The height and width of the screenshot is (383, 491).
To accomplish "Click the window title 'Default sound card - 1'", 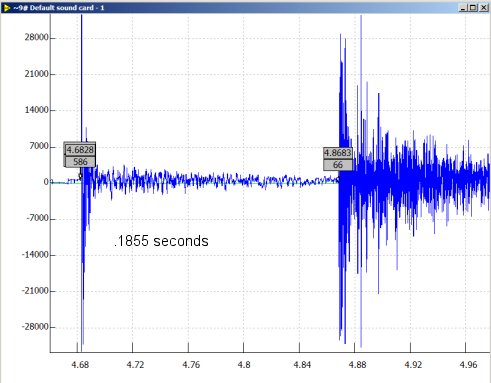I will 67,8.
